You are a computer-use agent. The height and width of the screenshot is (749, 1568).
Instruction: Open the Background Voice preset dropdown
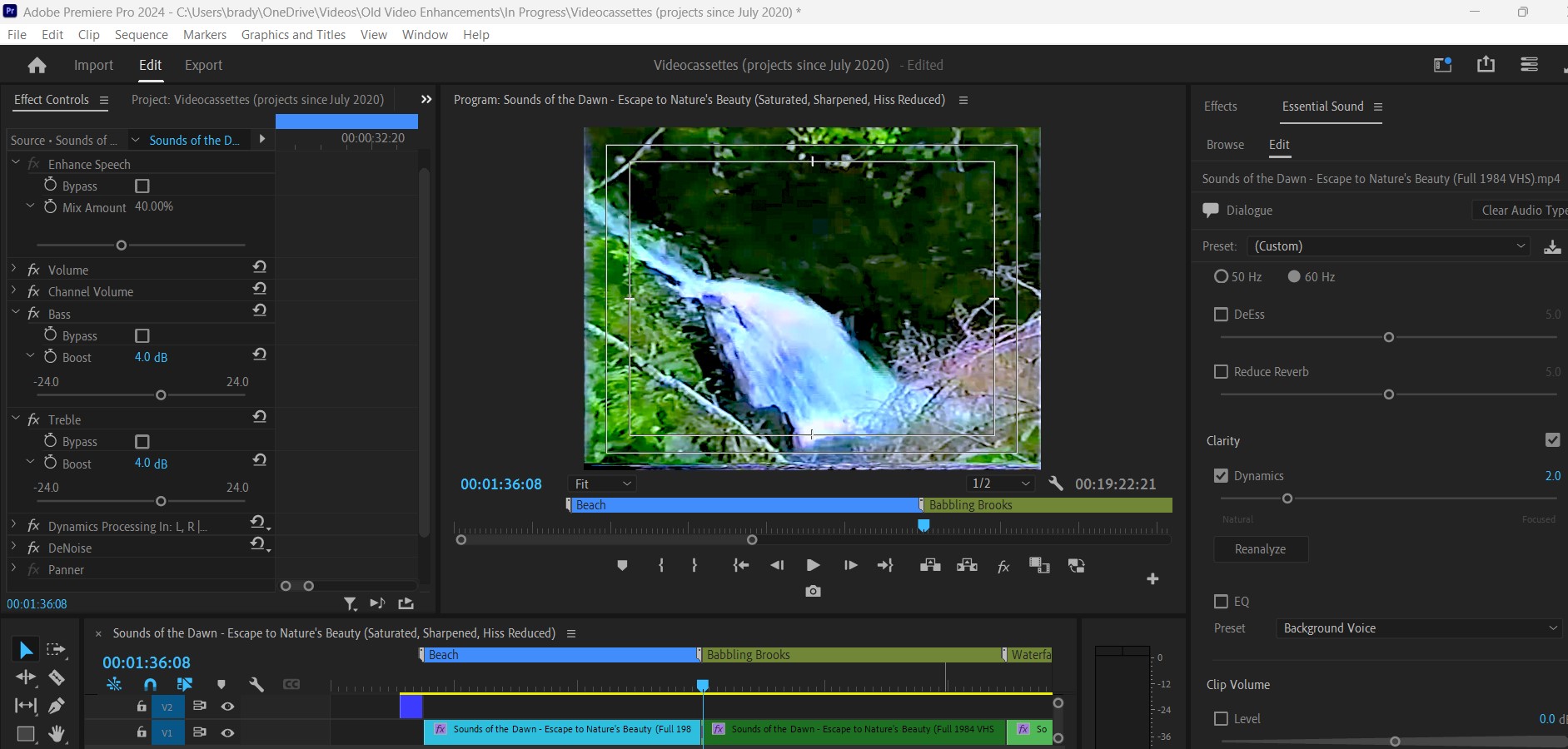pyautogui.click(x=1419, y=628)
